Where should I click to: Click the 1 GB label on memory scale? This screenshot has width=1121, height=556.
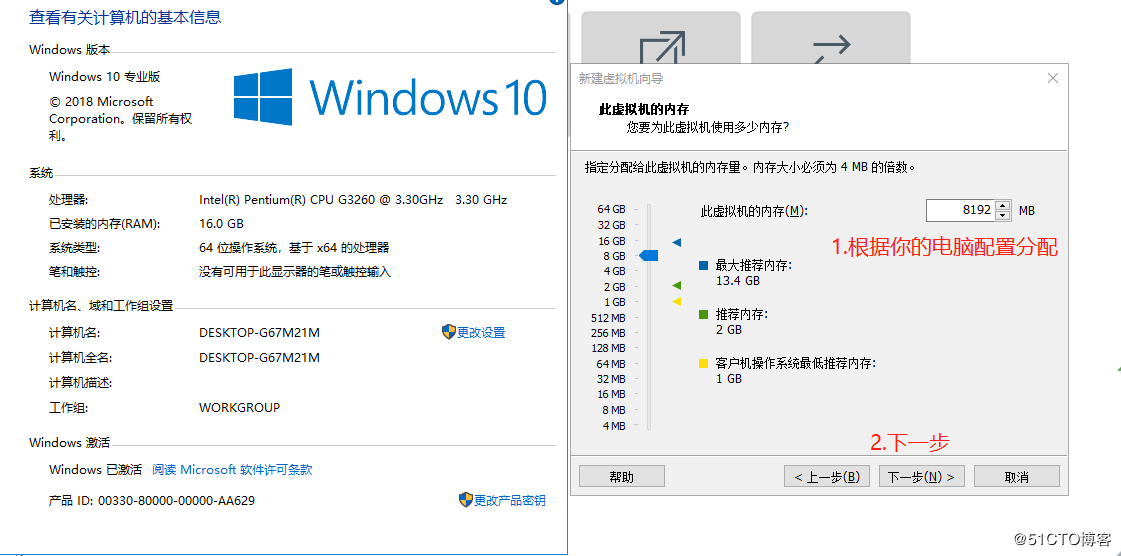point(614,302)
